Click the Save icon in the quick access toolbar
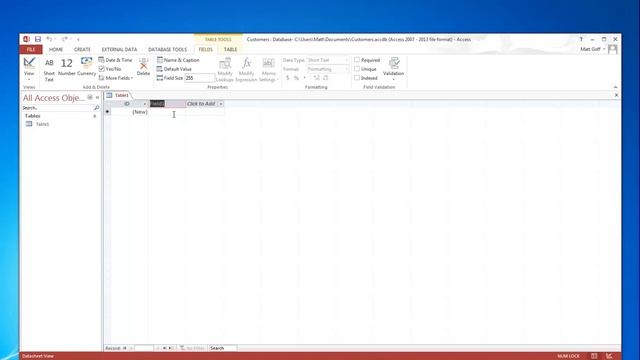This screenshot has width=640, height=360. click(38, 39)
